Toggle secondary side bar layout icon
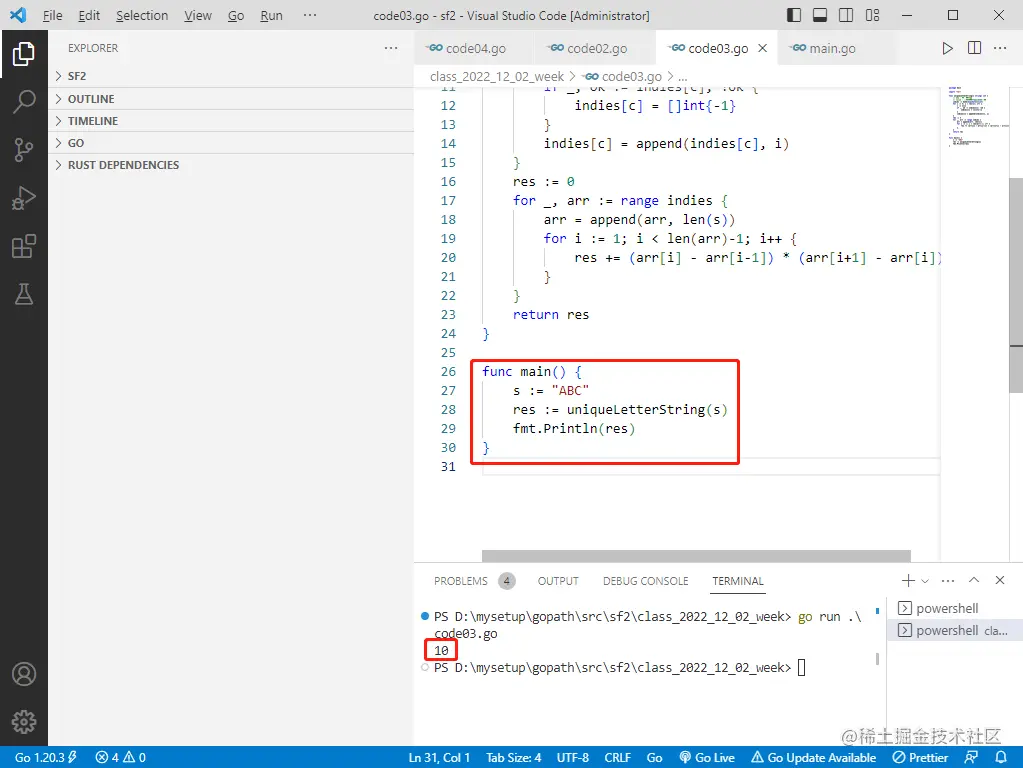The height and width of the screenshot is (768, 1023). coord(846,15)
